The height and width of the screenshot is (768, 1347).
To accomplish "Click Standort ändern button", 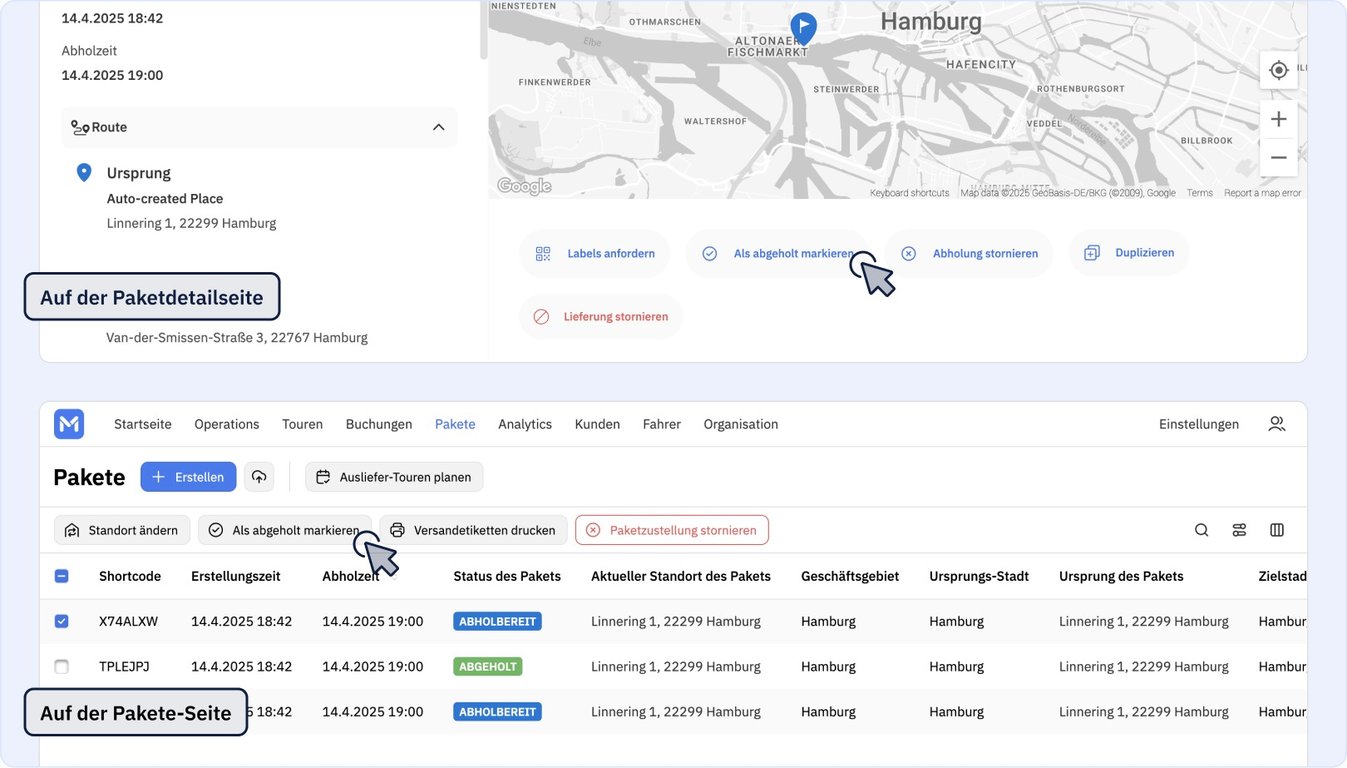I will click(122, 530).
